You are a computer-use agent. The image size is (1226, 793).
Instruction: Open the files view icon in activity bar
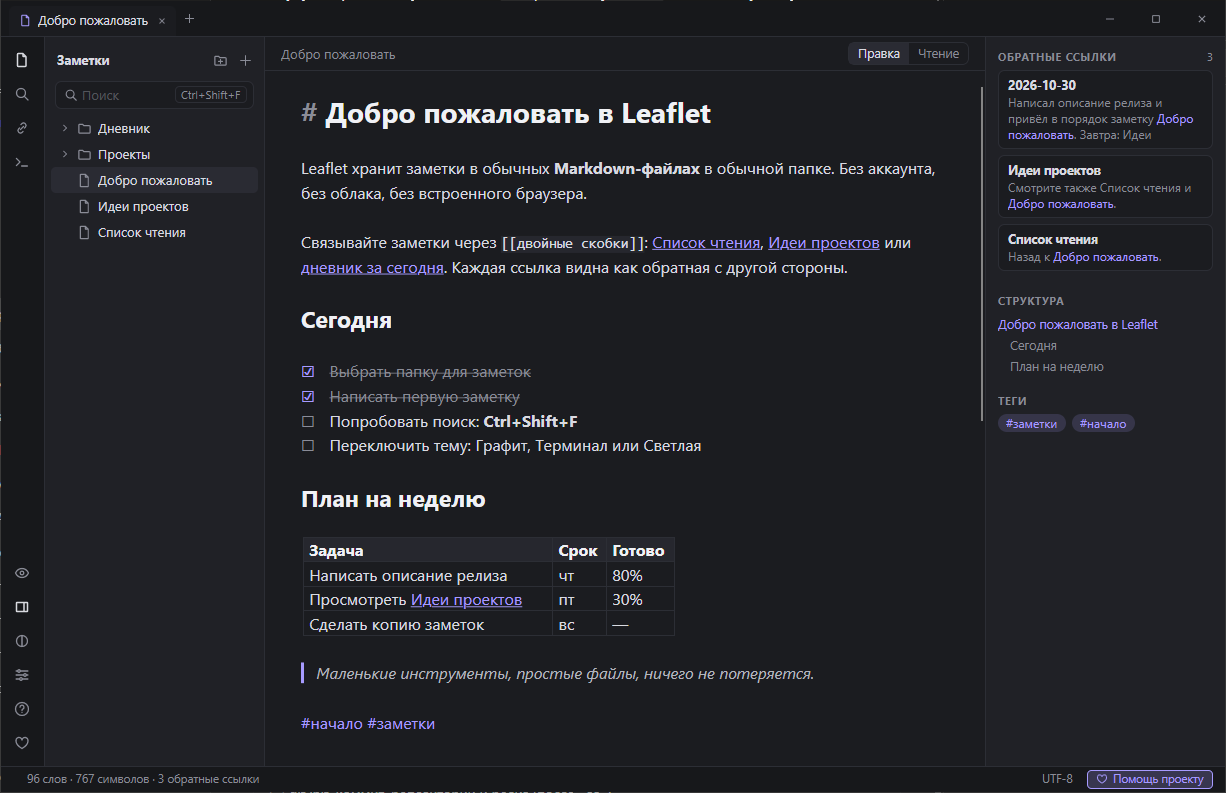(x=22, y=61)
